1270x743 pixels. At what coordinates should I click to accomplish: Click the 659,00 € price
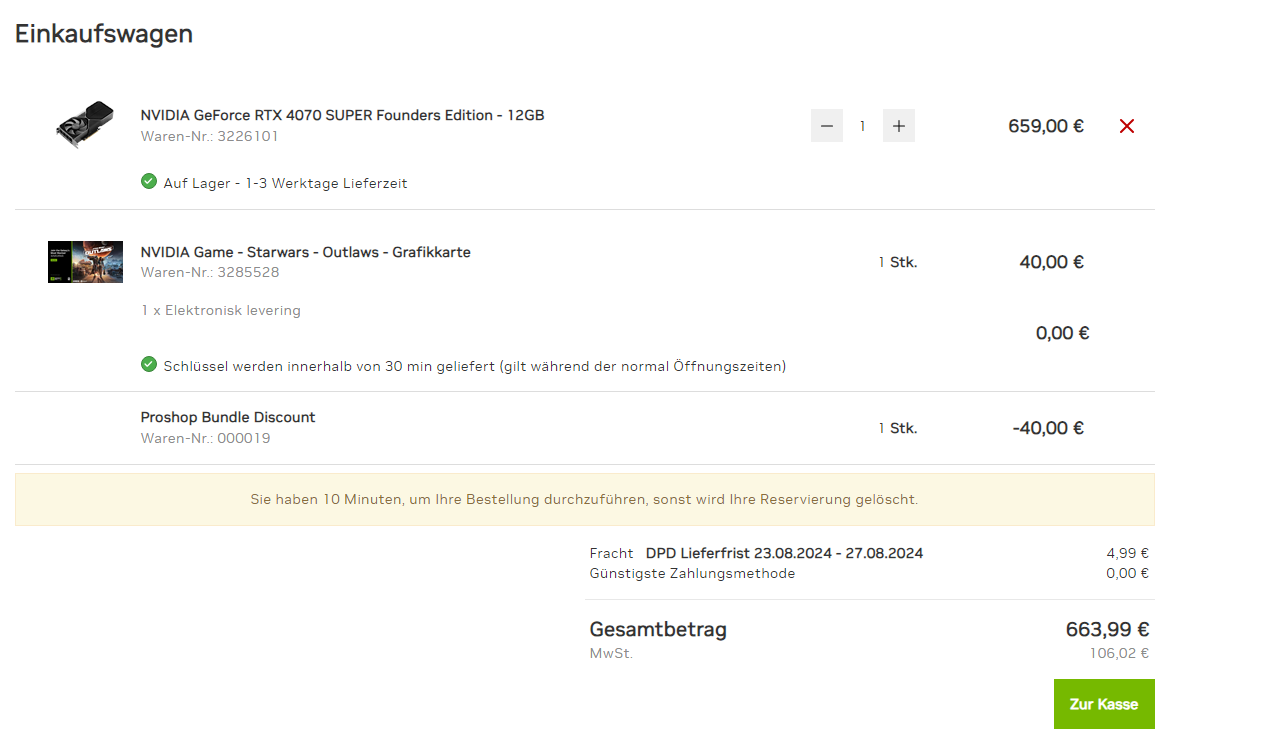tap(1046, 126)
